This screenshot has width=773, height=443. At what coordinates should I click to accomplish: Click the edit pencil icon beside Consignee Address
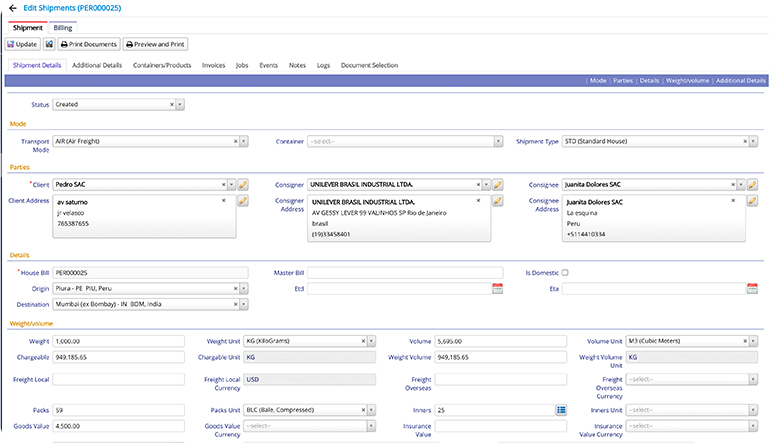tap(752, 201)
